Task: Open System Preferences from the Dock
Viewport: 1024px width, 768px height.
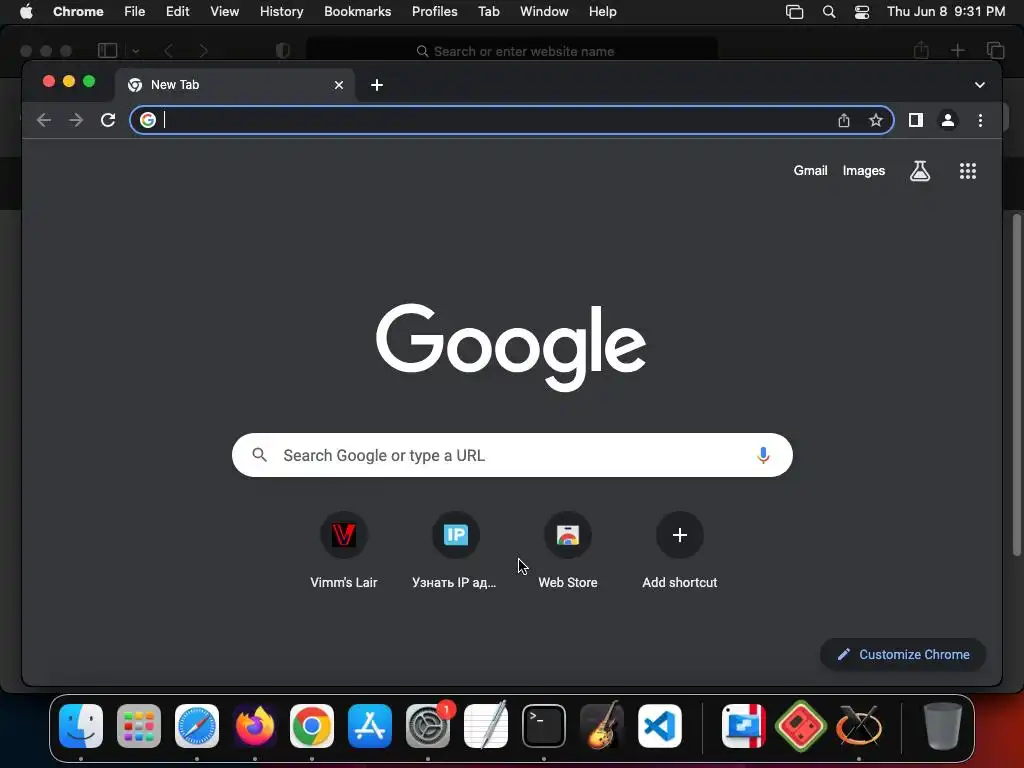Action: click(428, 726)
